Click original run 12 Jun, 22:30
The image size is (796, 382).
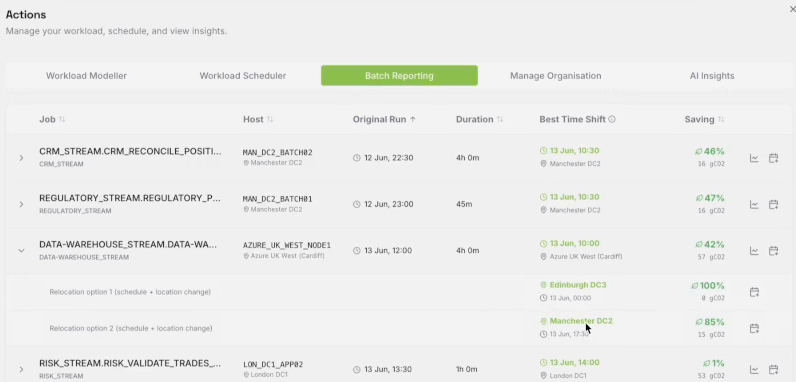[388, 158]
